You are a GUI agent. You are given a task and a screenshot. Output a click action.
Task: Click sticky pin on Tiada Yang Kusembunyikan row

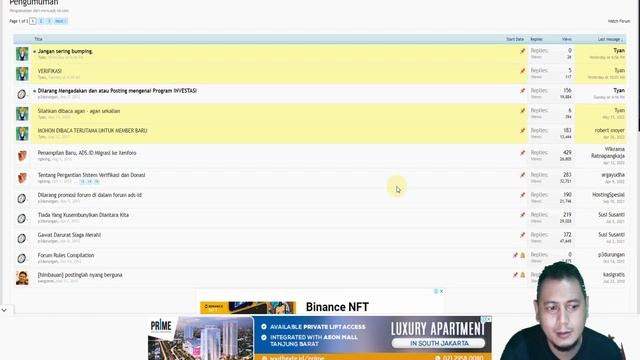tap(522, 215)
